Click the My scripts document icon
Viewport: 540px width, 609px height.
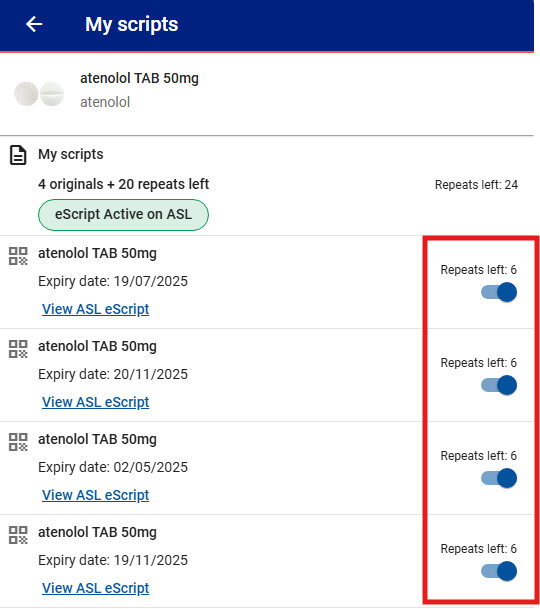click(18, 155)
